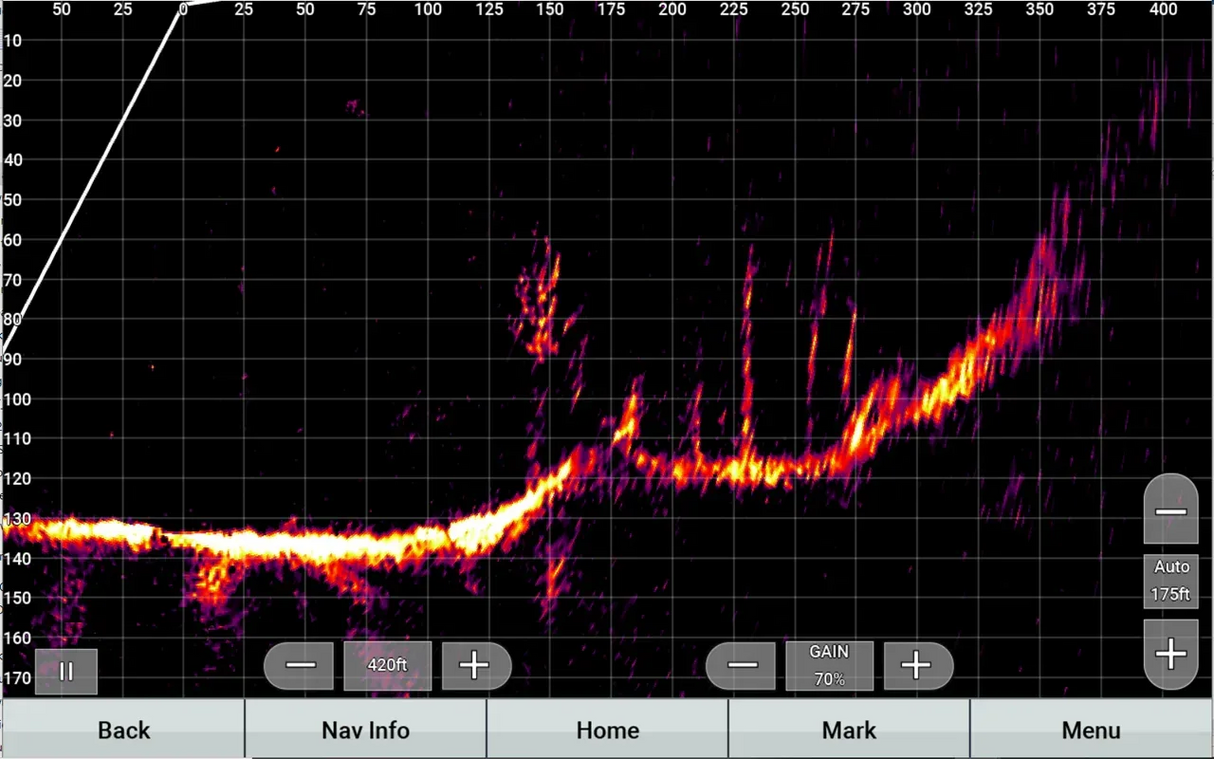Open Nav Info
Screen dimensions: 1214x759
point(364,730)
